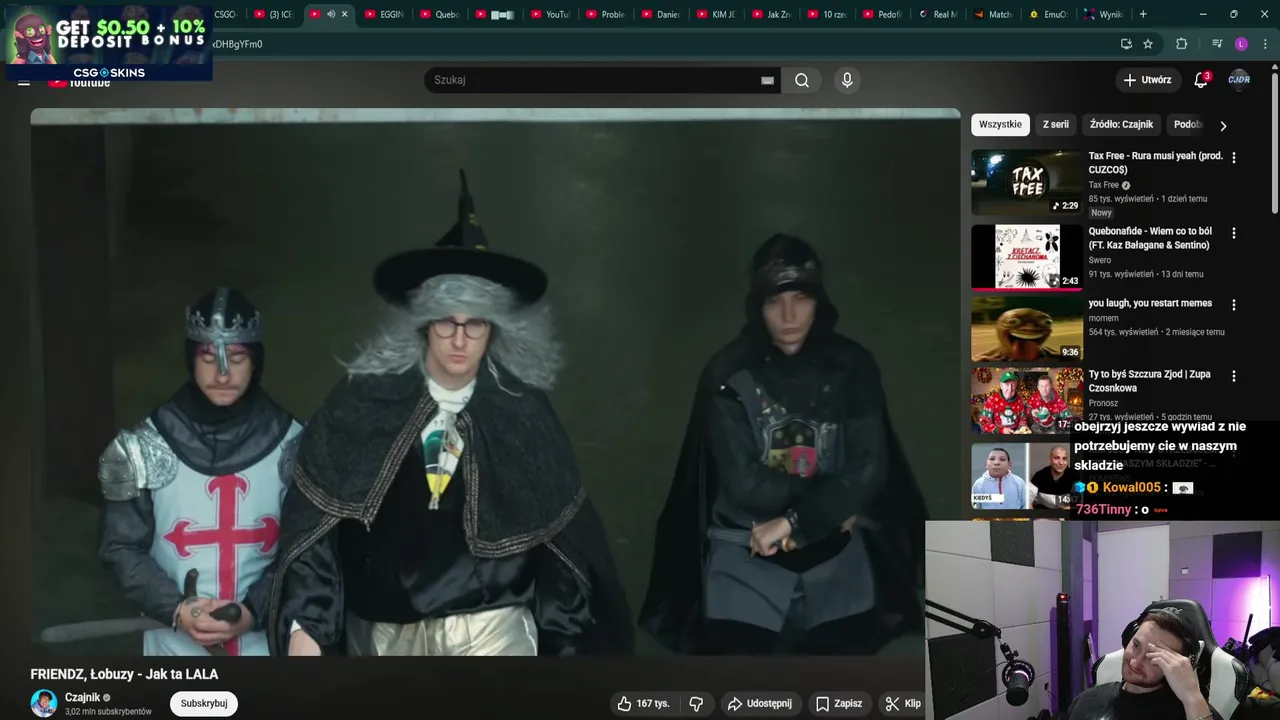
Task: Click the Zupa Czosnkowa video thumbnail
Action: point(1027,400)
